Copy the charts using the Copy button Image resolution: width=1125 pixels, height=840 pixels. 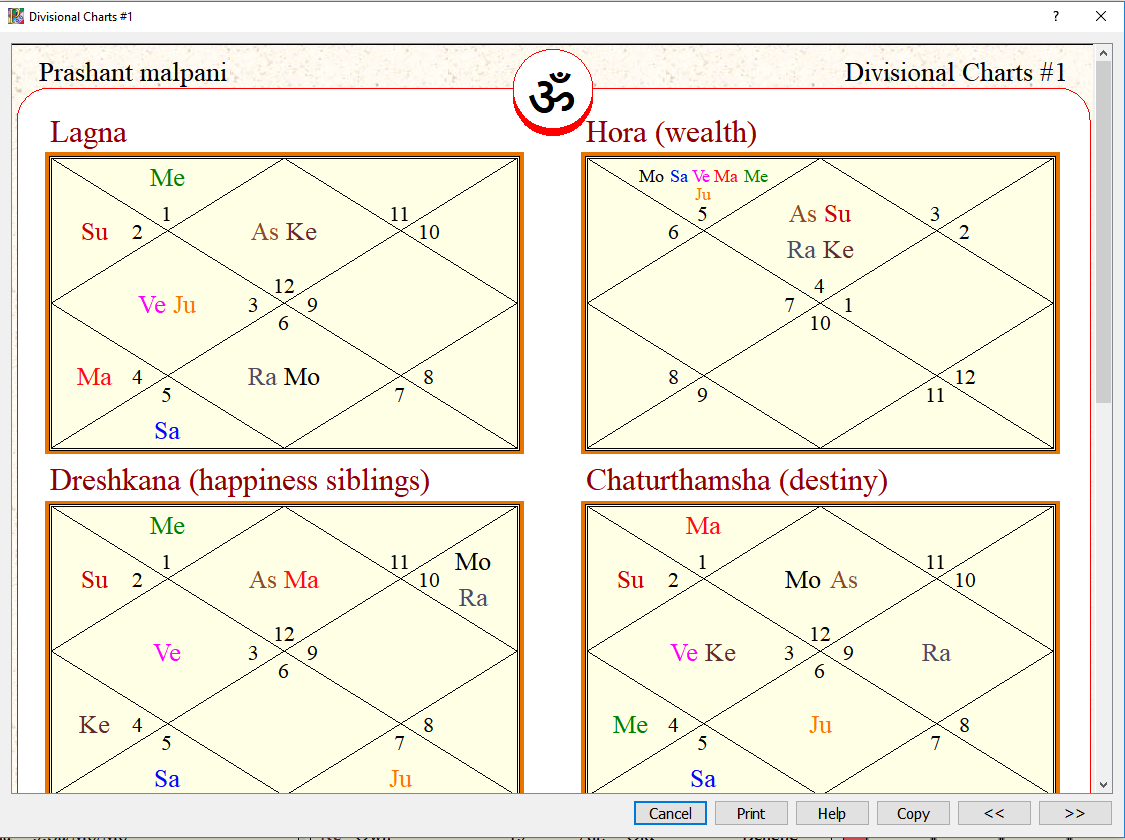pyautogui.click(x=913, y=813)
